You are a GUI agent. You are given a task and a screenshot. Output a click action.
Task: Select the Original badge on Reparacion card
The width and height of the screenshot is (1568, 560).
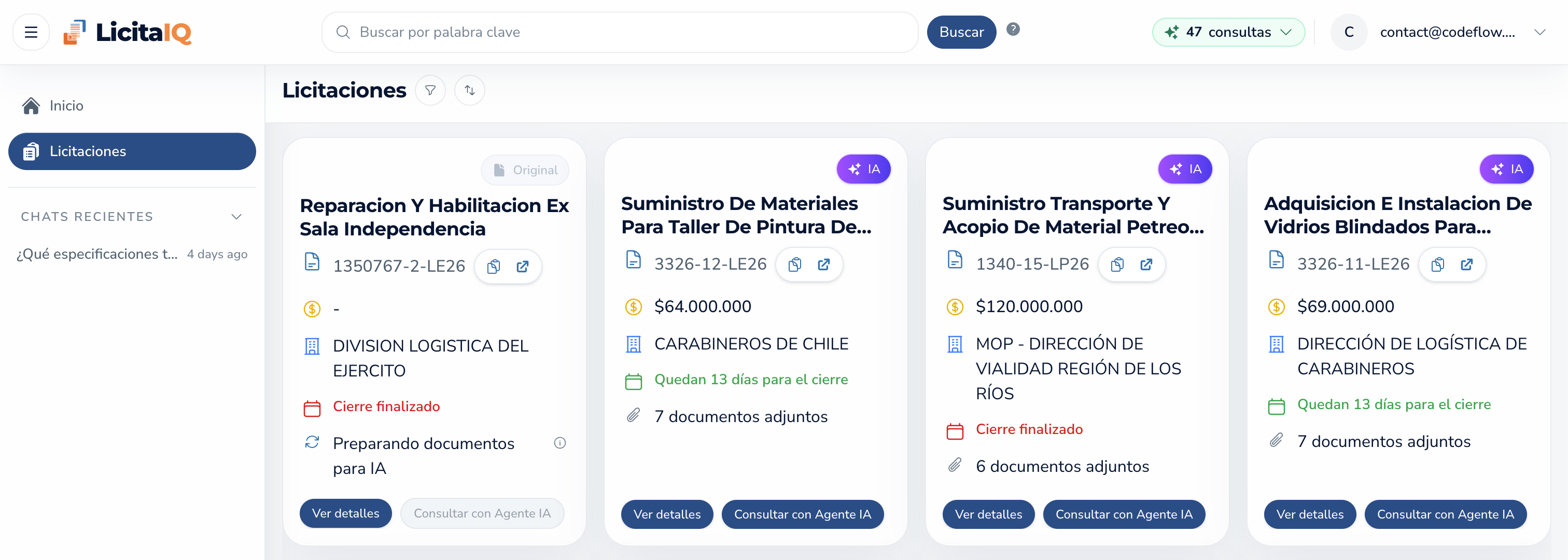coord(525,170)
